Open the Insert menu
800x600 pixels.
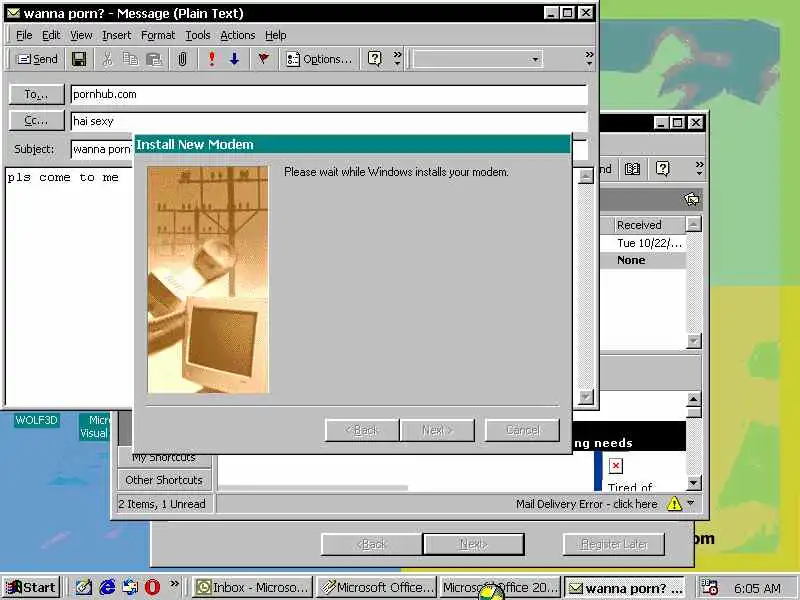[x=116, y=35]
